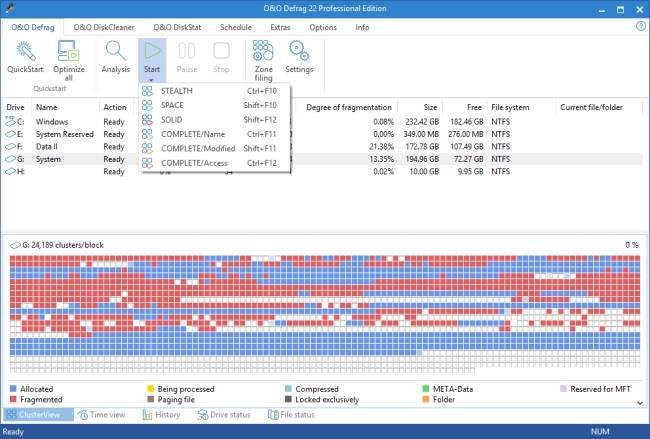Click the 21.38% fragmentation value
This screenshot has width=650, height=439.
[x=381, y=147]
